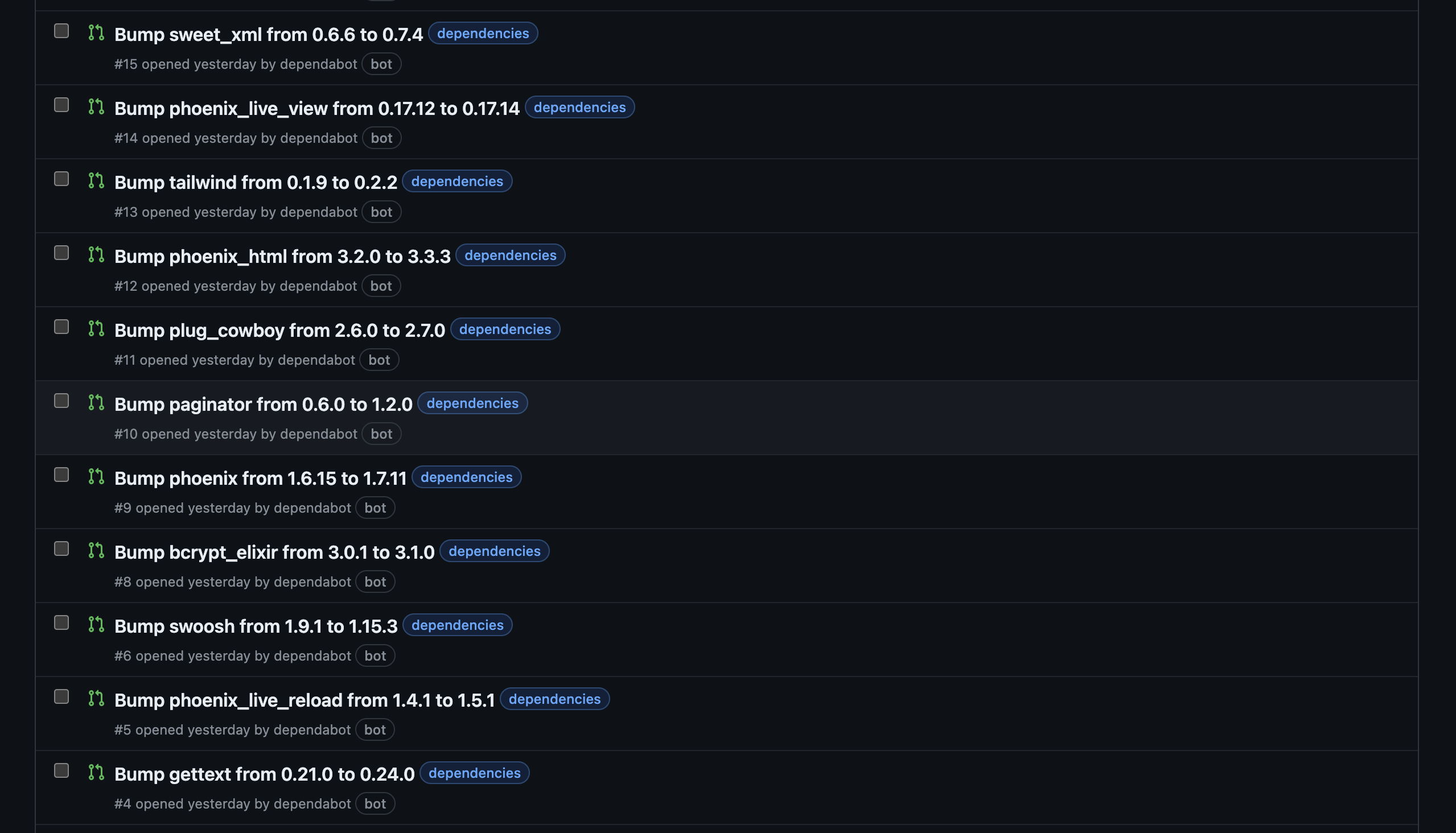Open the bcrypt_elixir 3.1.0 bump pull request
Screen dimensions: 1456x833
pyautogui.click(x=274, y=552)
